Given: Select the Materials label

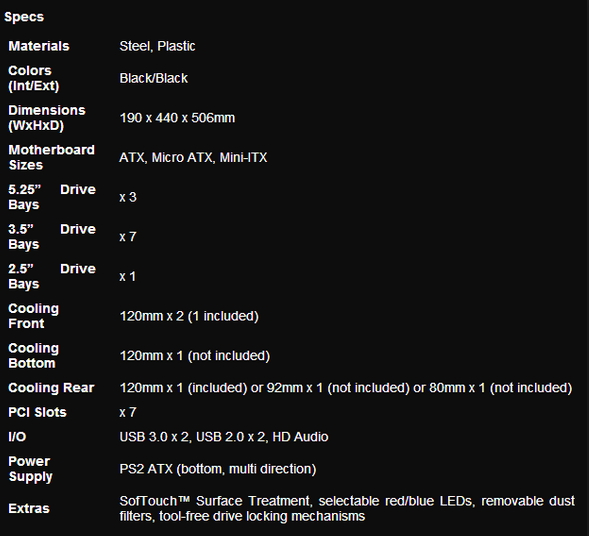Looking at the screenshot, I should click(x=39, y=46).
